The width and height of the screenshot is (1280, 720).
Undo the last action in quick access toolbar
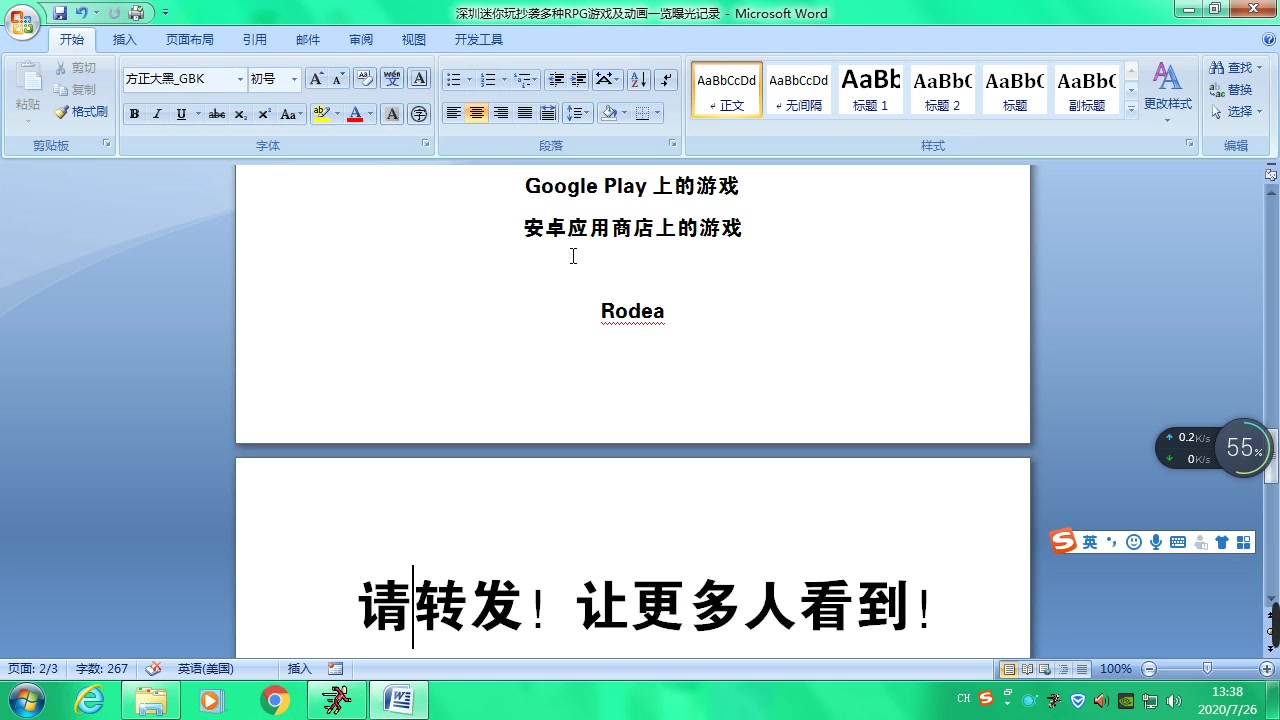[81, 13]
